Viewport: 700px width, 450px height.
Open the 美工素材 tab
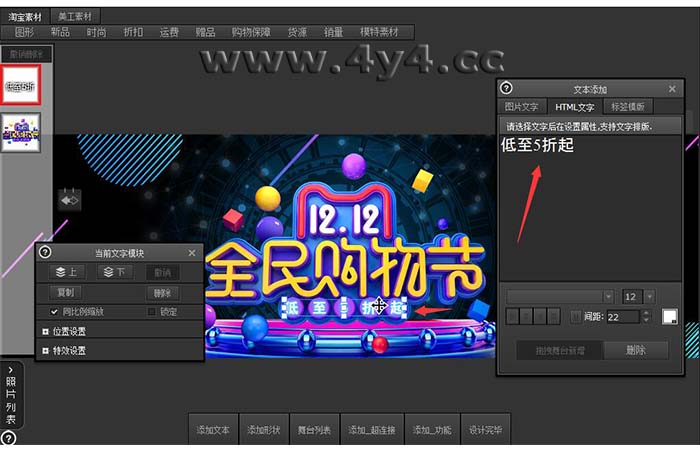click(x=76, y=17)
